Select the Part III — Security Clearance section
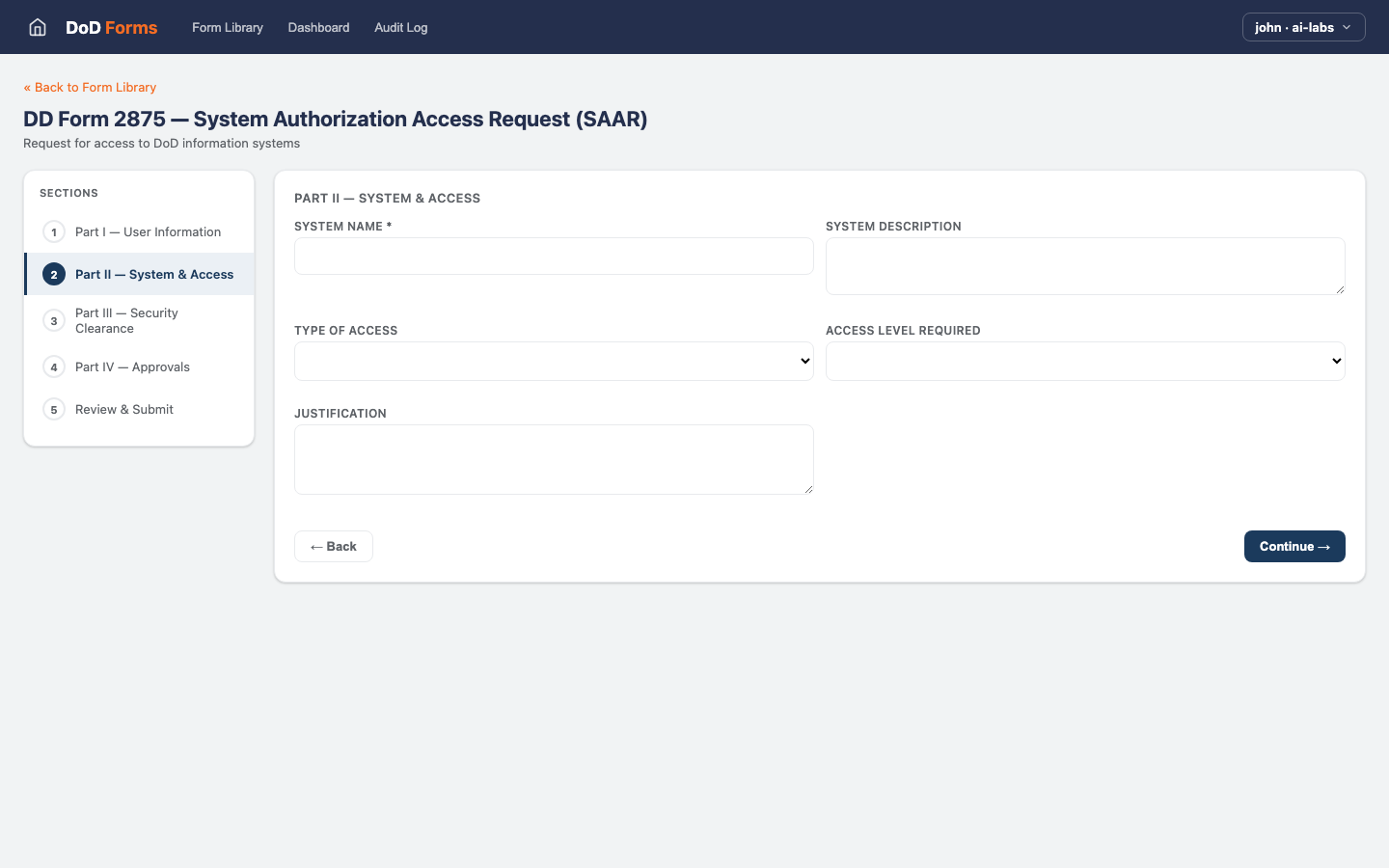Screen dimensions: 1389x868 click(125, 320)
